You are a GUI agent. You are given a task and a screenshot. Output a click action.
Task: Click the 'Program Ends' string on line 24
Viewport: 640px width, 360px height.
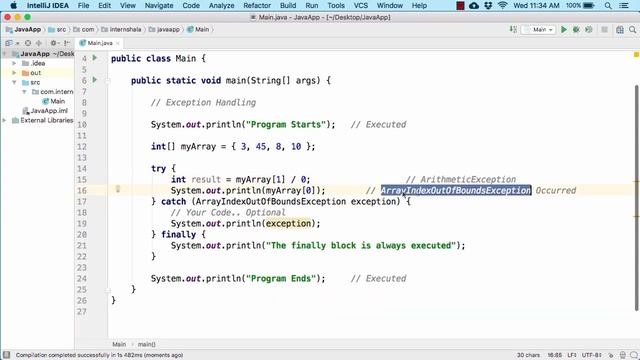(x=281, y=278)
